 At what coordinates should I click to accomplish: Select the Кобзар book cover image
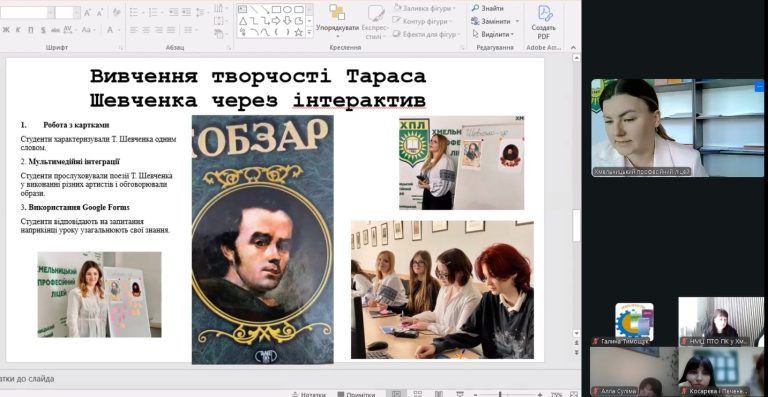263,240
